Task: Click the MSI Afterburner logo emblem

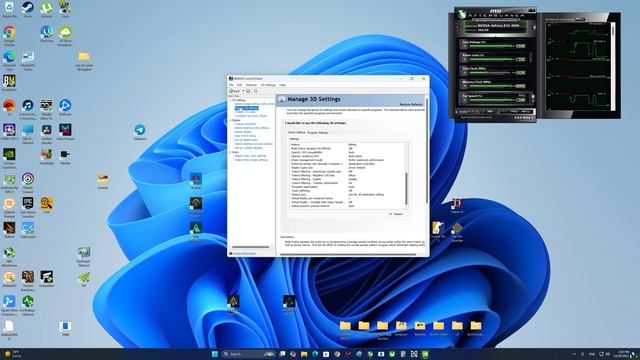Action: point(462,14)
